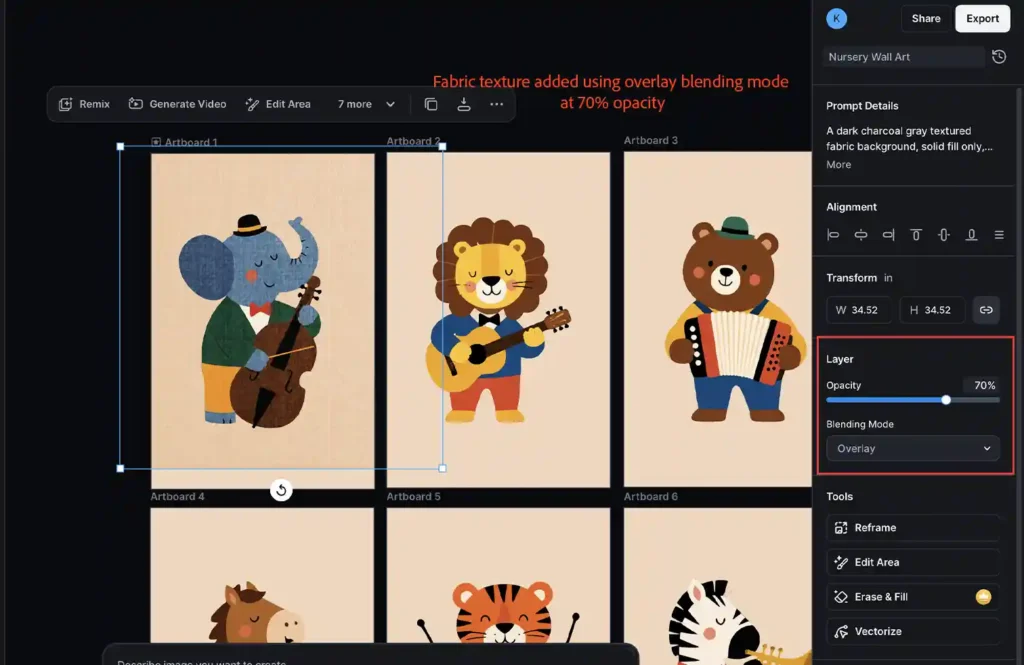Select the Reframe tool
Screen dimensions: 1024x665
tap(912, 528)
